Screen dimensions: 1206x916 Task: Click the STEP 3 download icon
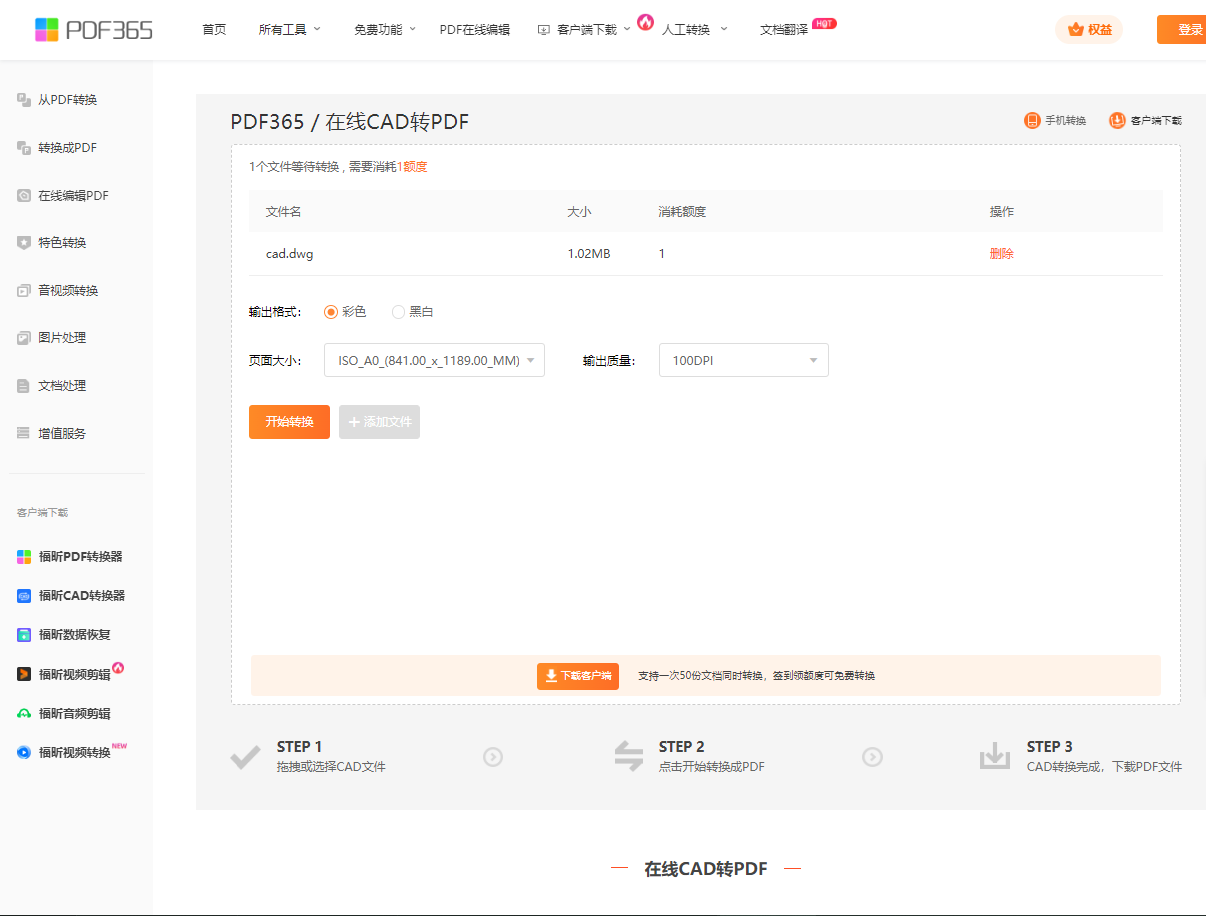coord(995,756)
